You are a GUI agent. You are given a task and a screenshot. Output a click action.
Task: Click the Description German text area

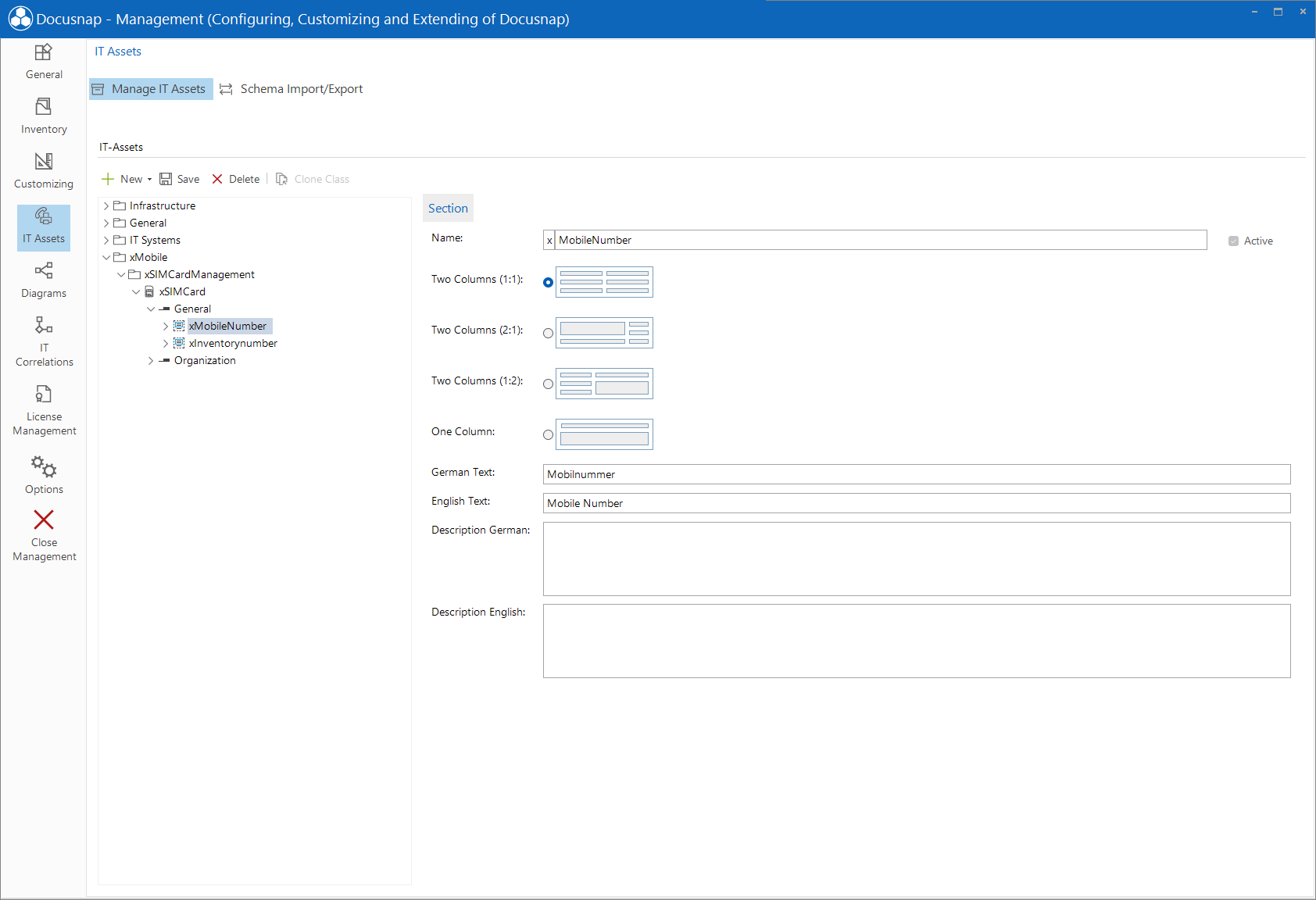click(917, 559)
